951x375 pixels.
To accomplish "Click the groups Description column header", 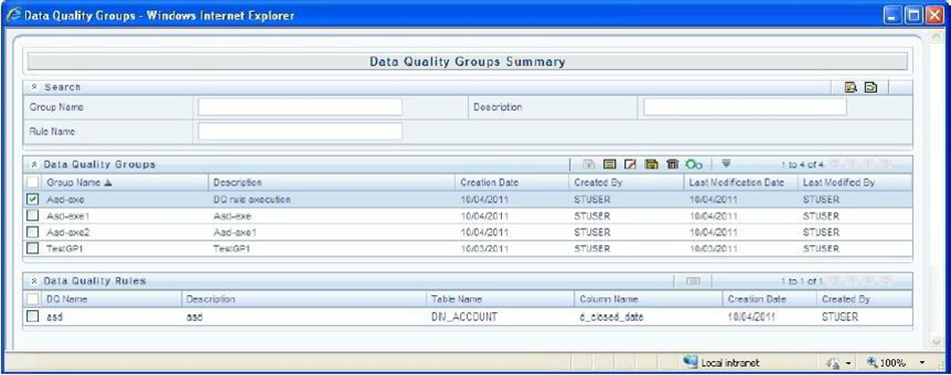I will pos(238,182).
